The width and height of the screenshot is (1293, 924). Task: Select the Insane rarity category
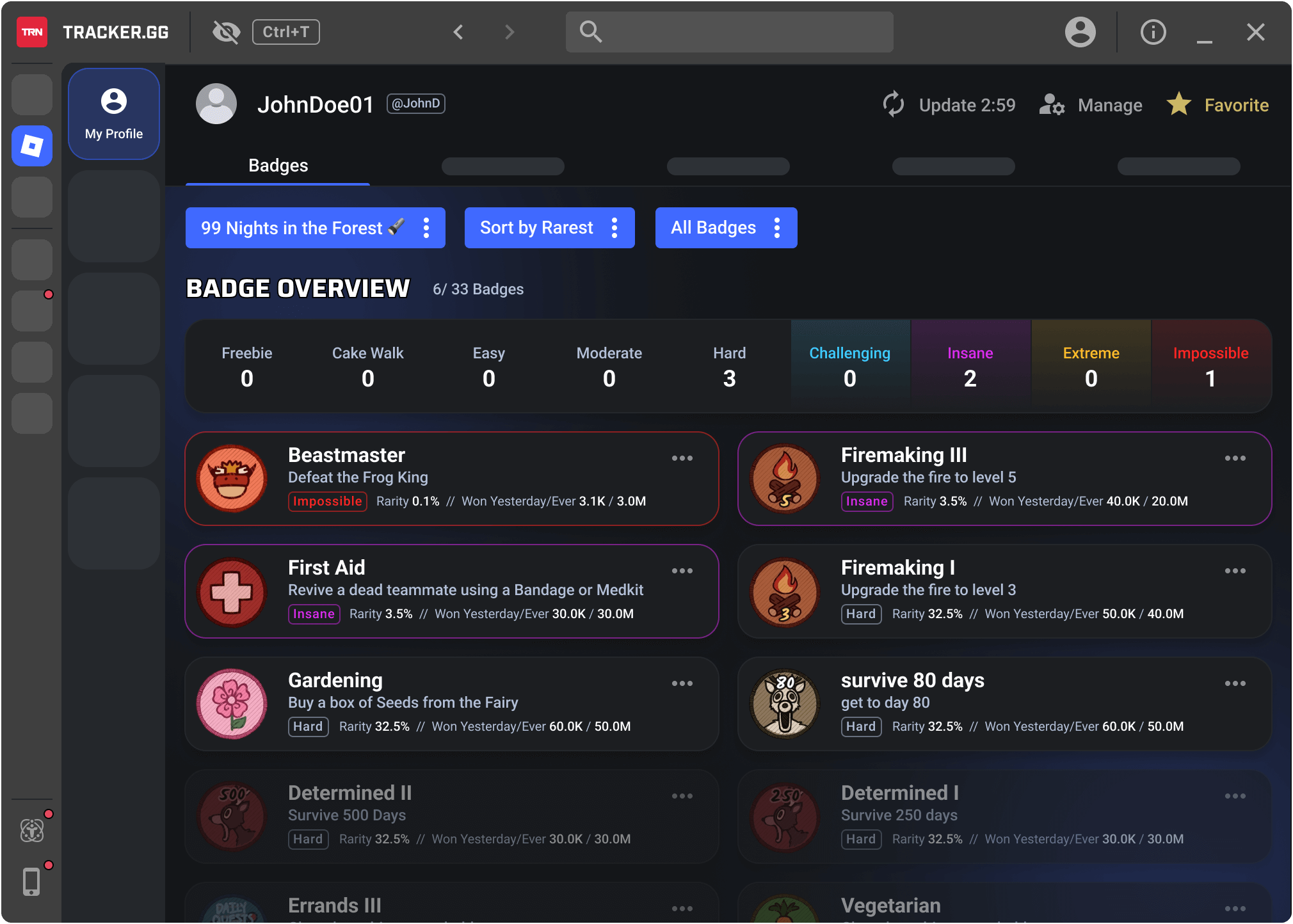click(x=970, y=367)
